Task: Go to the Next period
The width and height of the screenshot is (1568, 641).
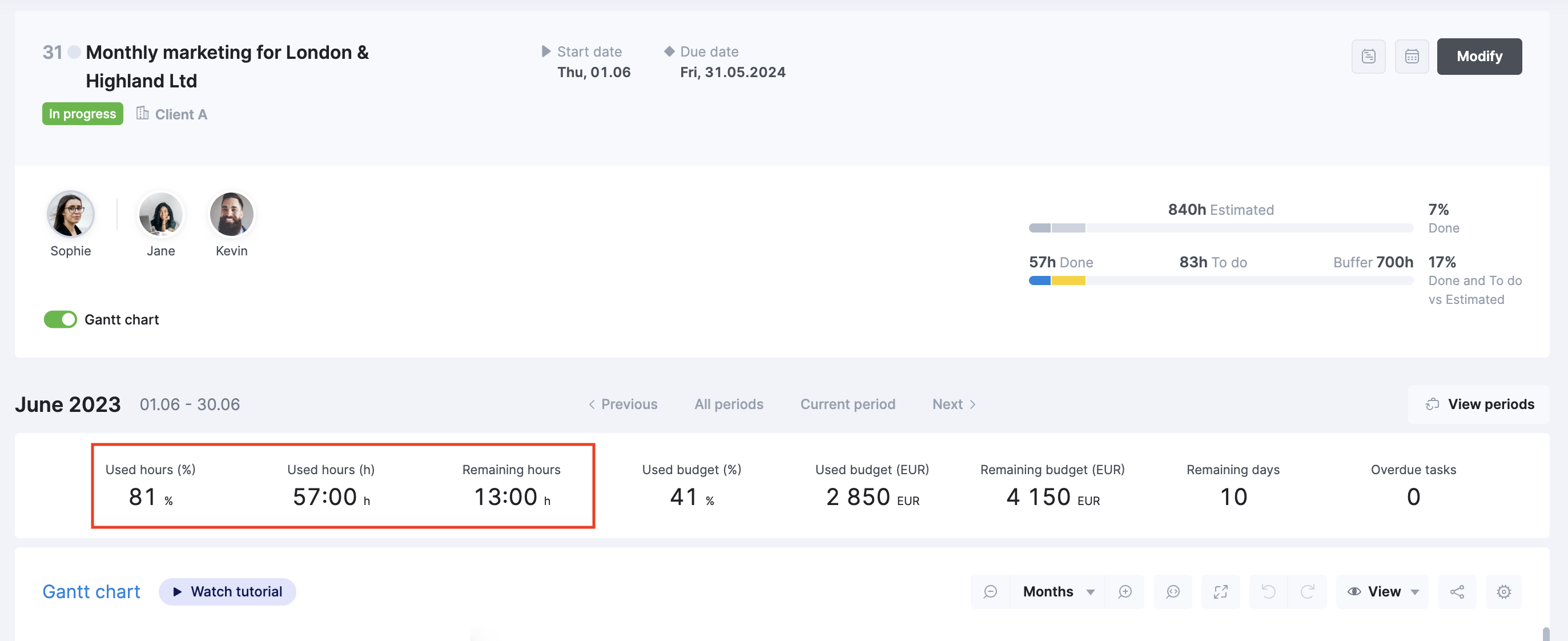Action: click(x=953, y=404)
